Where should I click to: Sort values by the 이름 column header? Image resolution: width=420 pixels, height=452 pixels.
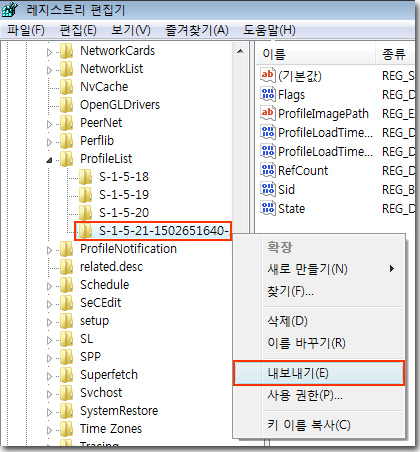pos(316,54)
